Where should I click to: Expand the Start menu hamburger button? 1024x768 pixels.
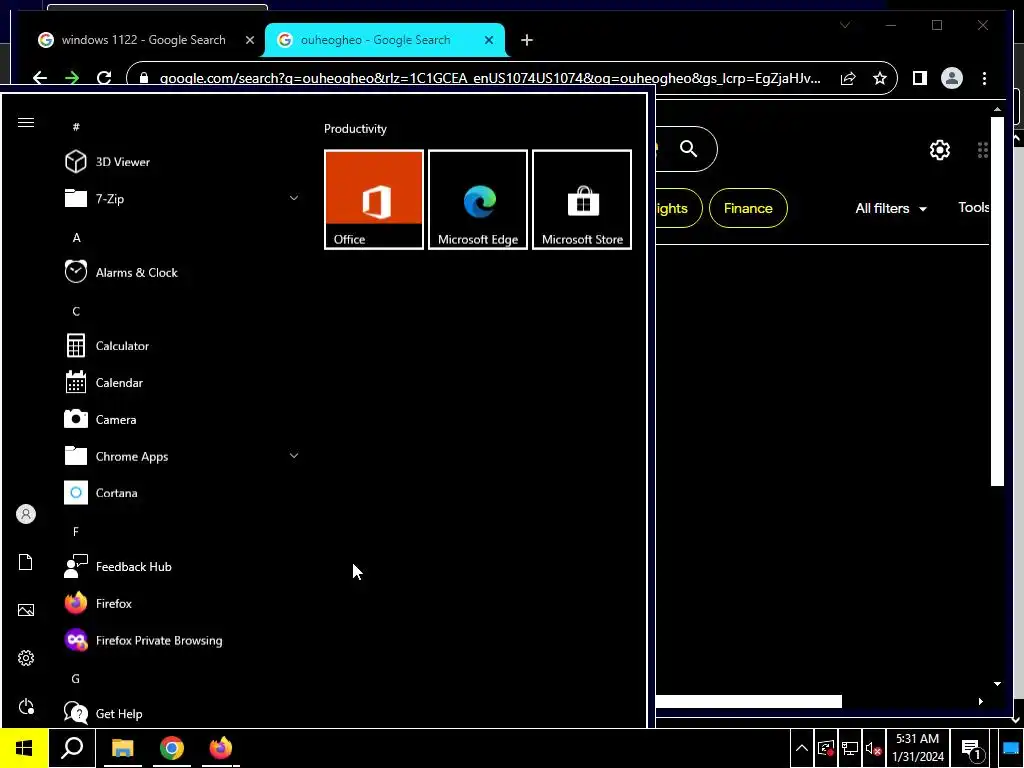pyautogui.click(x=26, y=123)
